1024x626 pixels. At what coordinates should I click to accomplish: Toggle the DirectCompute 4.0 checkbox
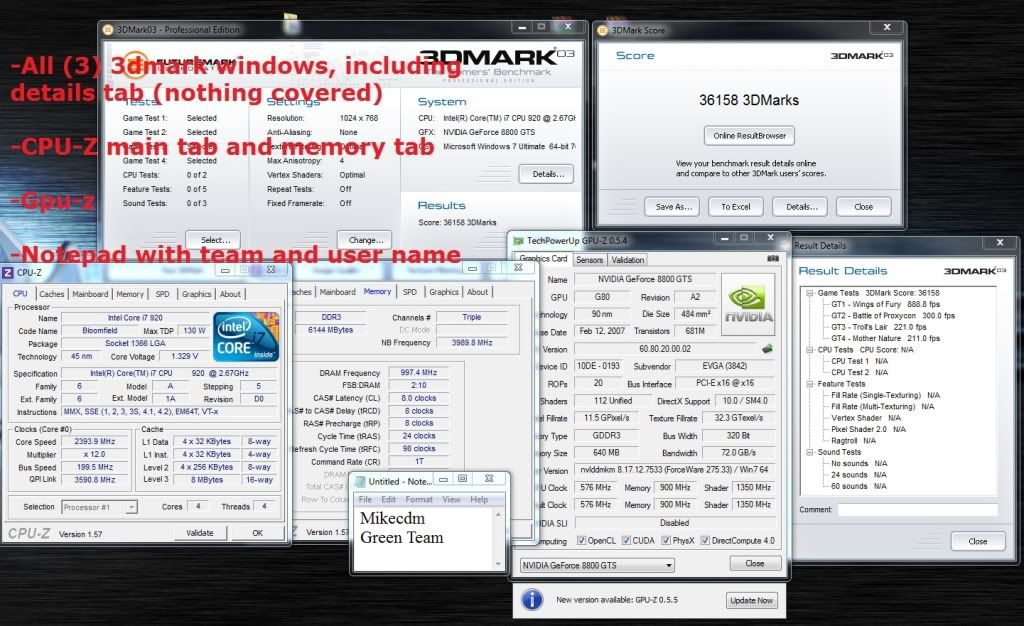(x=705, y=540)
